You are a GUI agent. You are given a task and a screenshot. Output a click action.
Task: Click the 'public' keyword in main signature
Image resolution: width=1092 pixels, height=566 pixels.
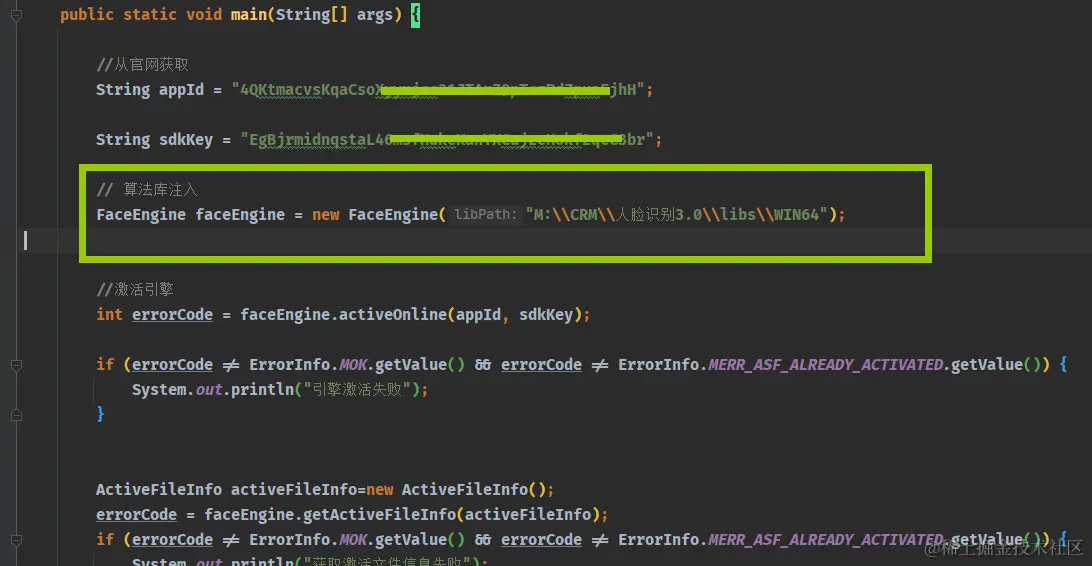[86, 15]
